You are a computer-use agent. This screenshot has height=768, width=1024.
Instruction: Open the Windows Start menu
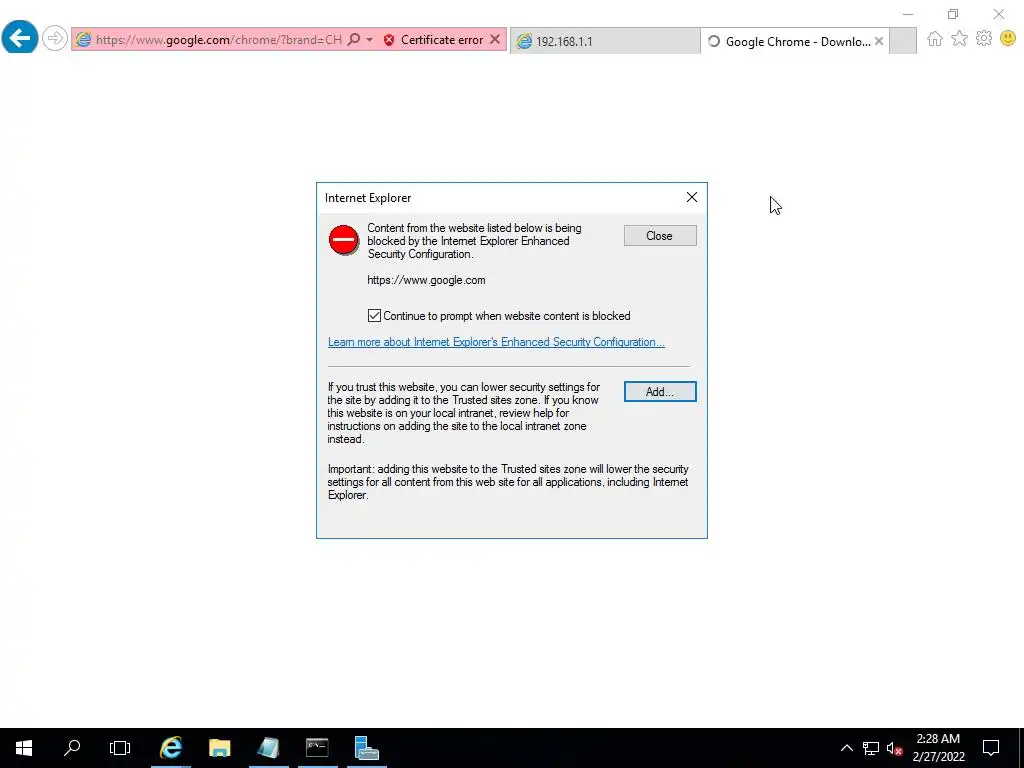[x=24, y=748]
